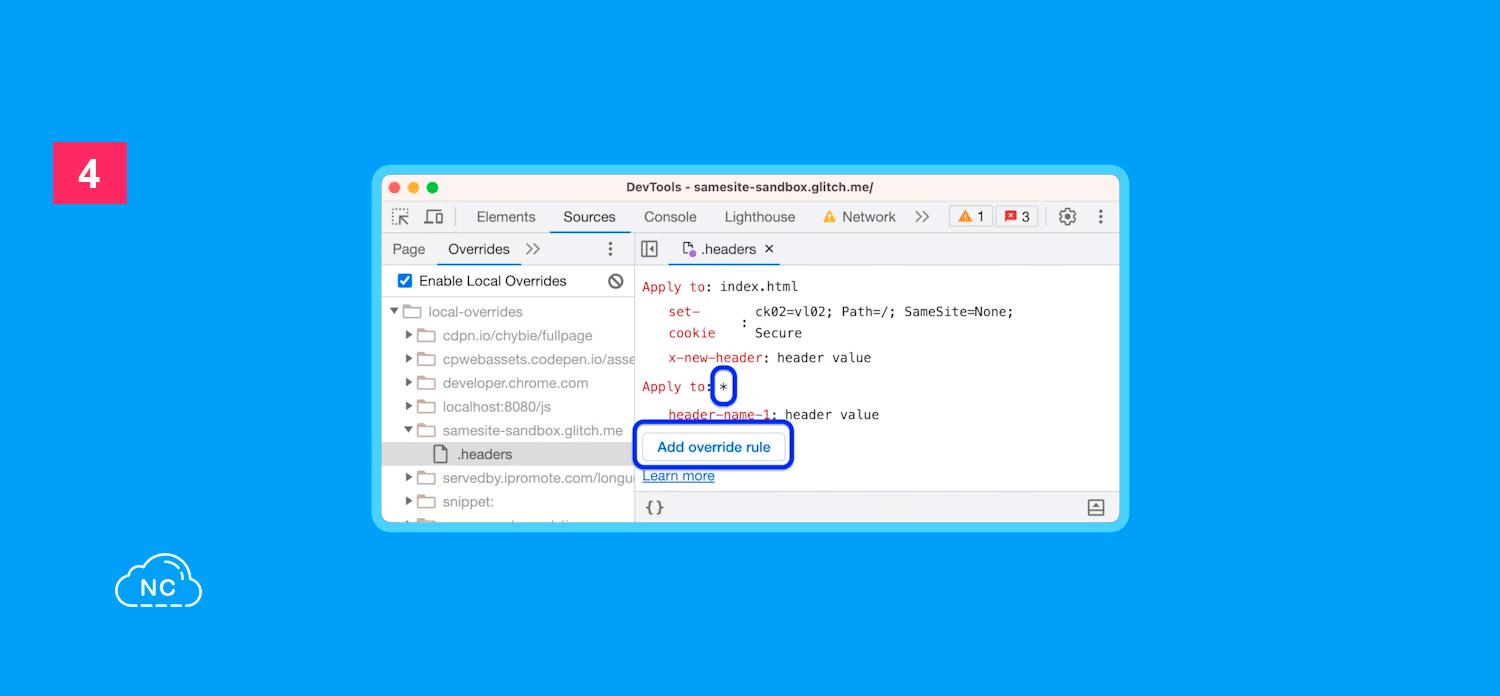
Task: Open the errors count badge
Action: point(1017,217)
